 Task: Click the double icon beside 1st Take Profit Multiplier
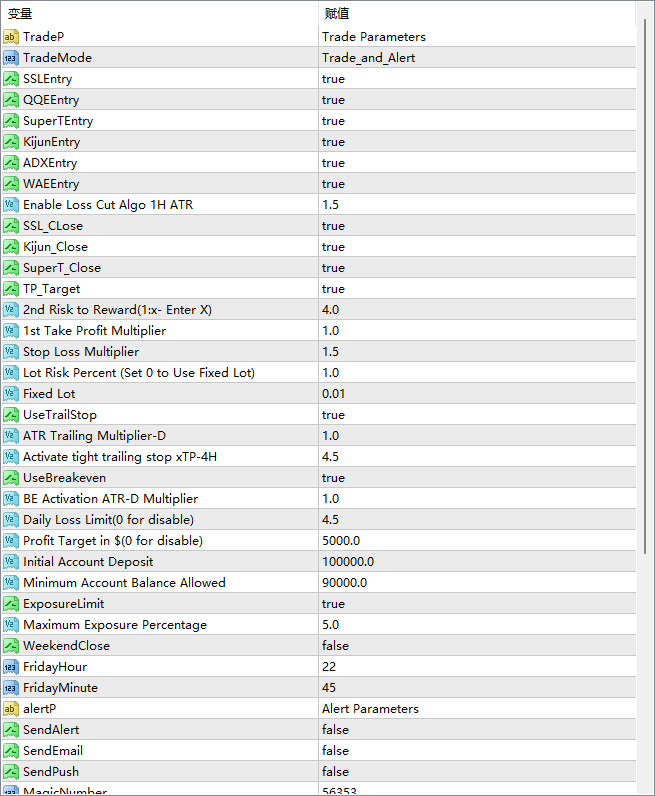click(x=11, y=330)
